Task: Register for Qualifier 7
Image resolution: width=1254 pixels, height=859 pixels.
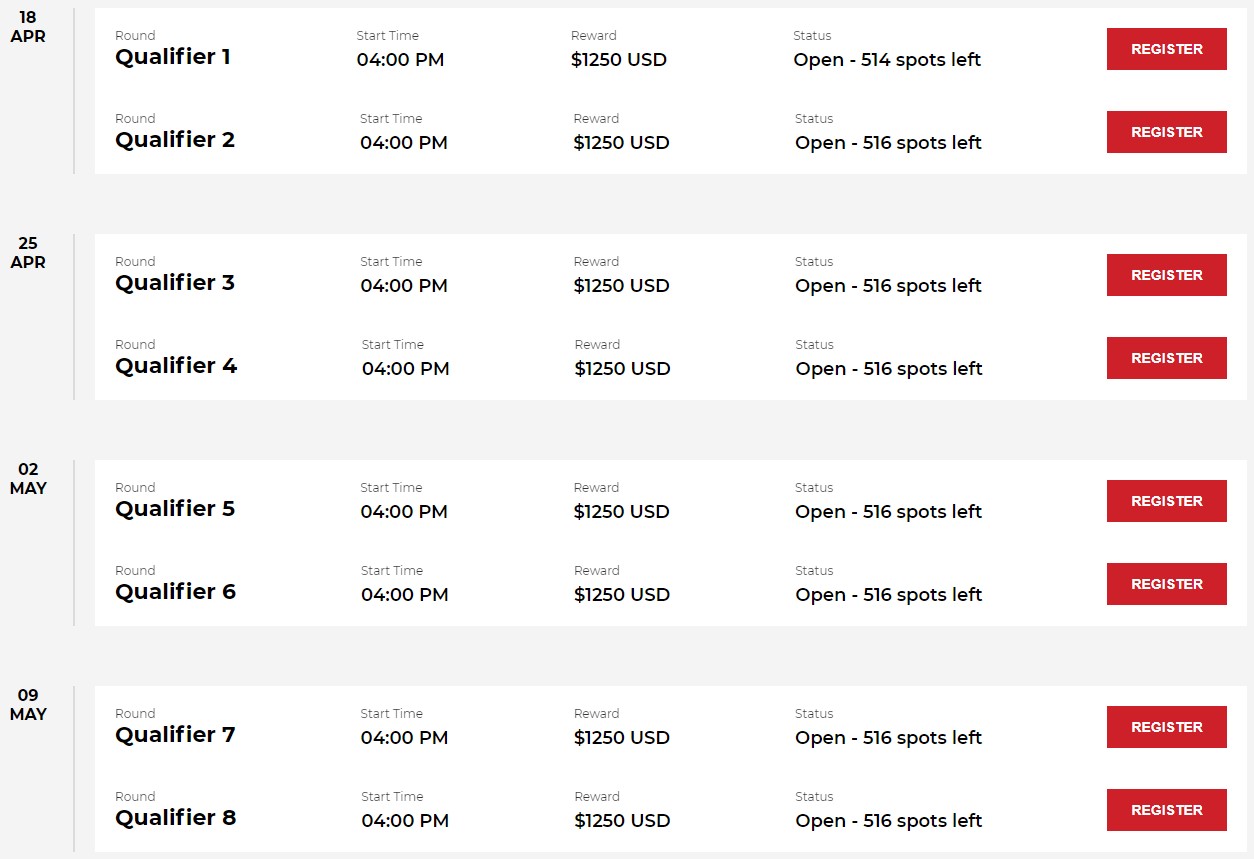Action: tap(1166, 727)
